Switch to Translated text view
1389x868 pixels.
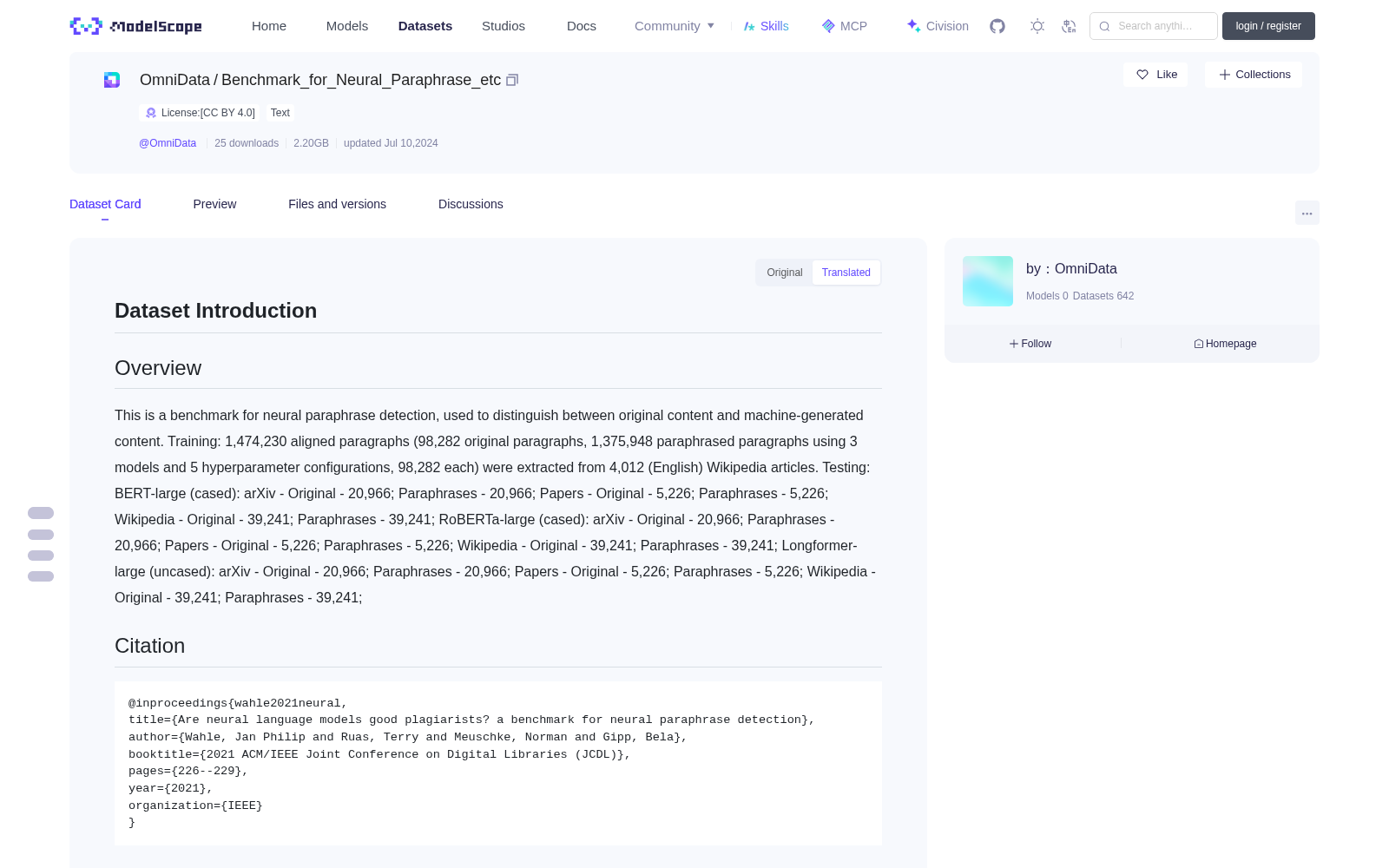pyautogui.click(x=846, y=273)
